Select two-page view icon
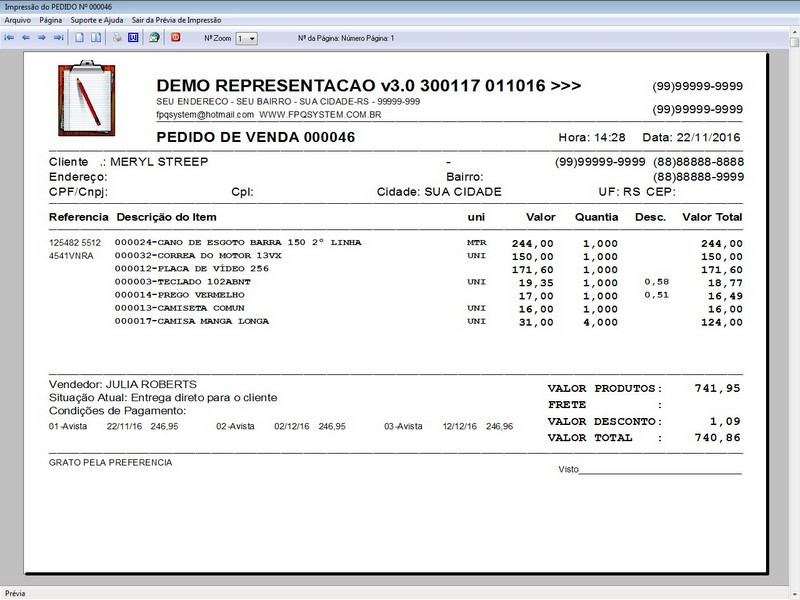800x600 pixels. click(96, 38)
